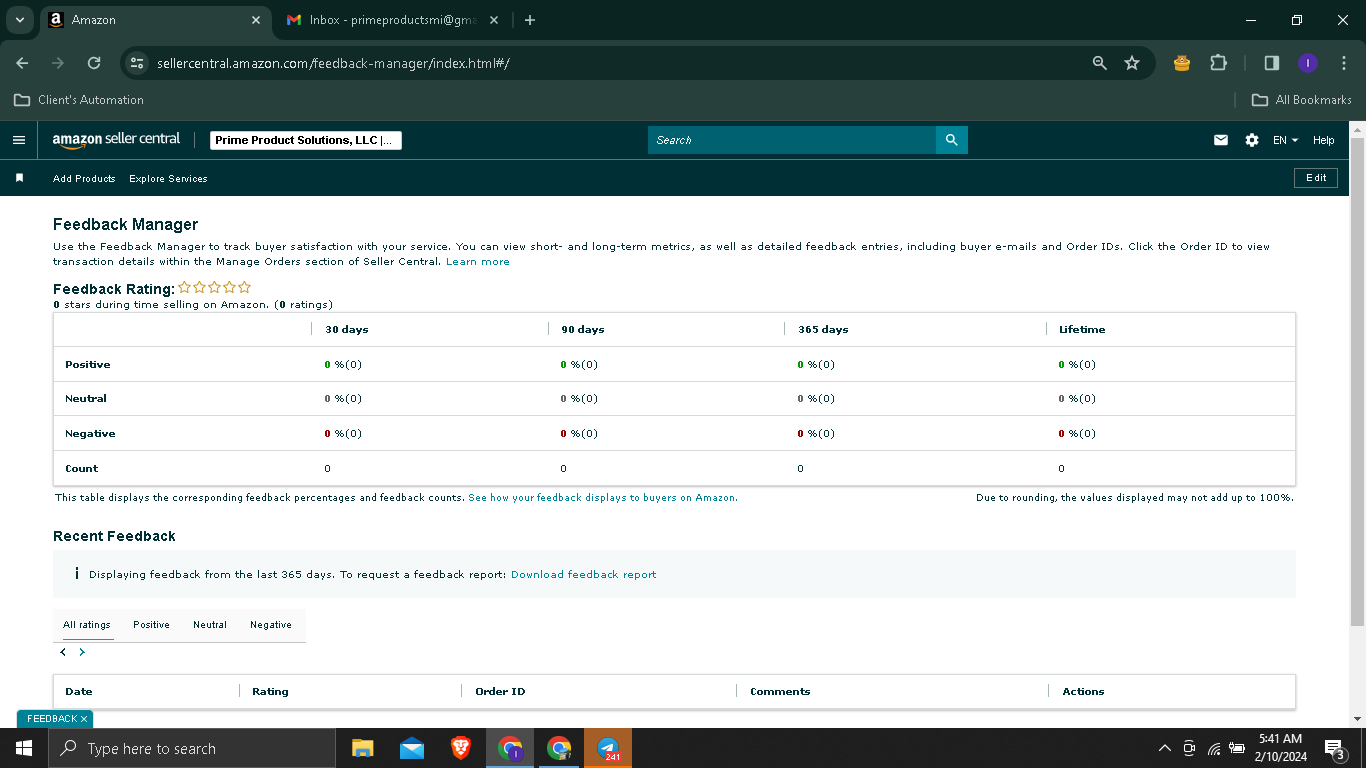Click the Date column header
Viewport: 1366px width, 768px height.
point(79,691)
